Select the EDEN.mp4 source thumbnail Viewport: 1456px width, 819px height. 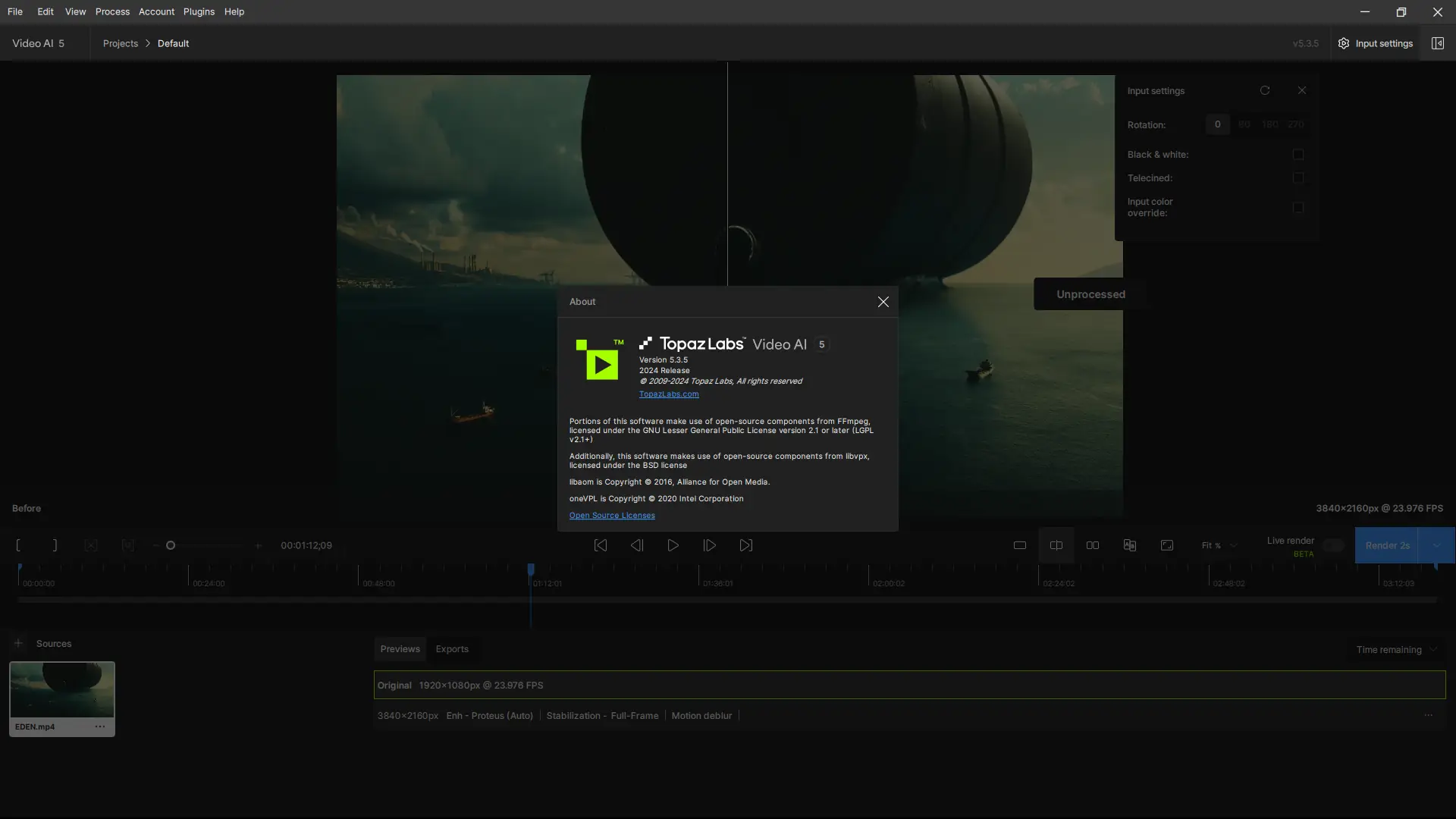61,690
